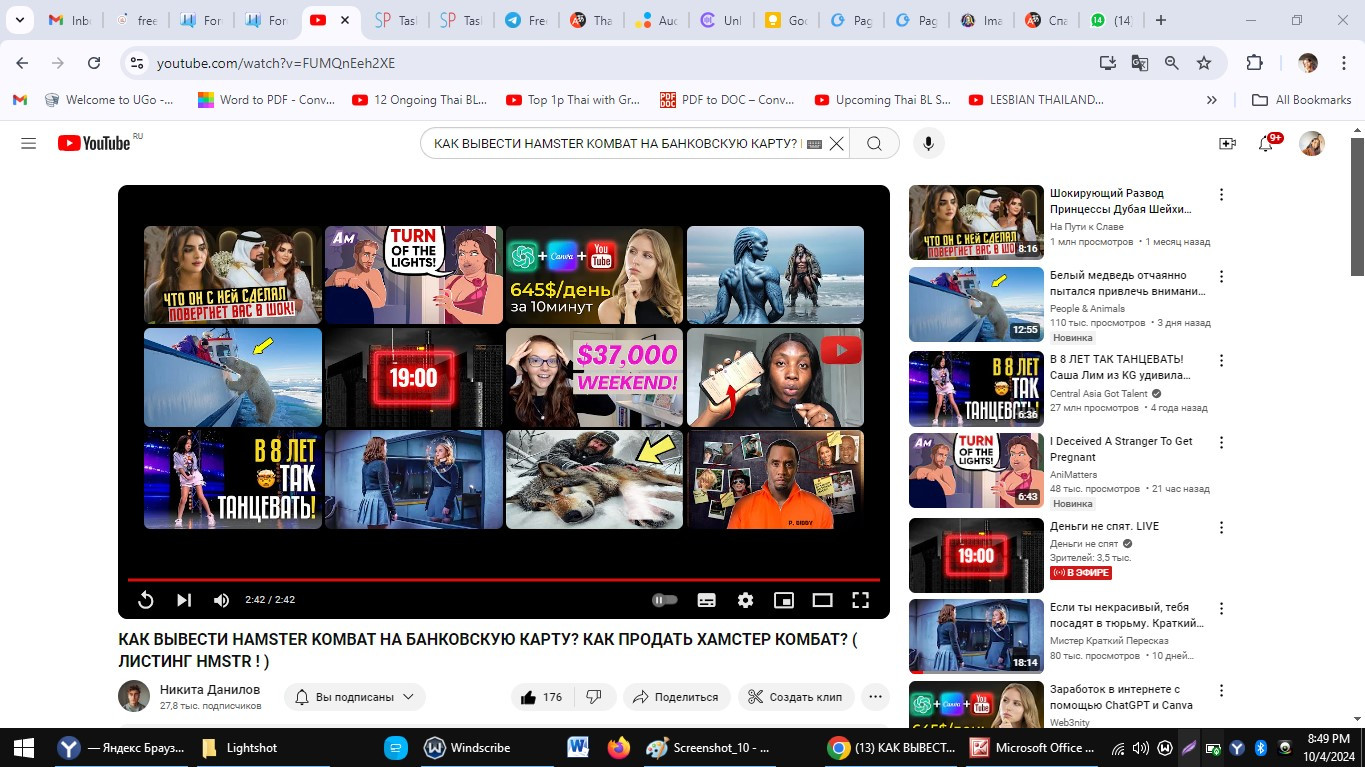Viewport: 1365px width, 767px height.
Task: Open the Шокирующий Развод Принцессы Дубая sidebar title
Action: pos(1121,201)
